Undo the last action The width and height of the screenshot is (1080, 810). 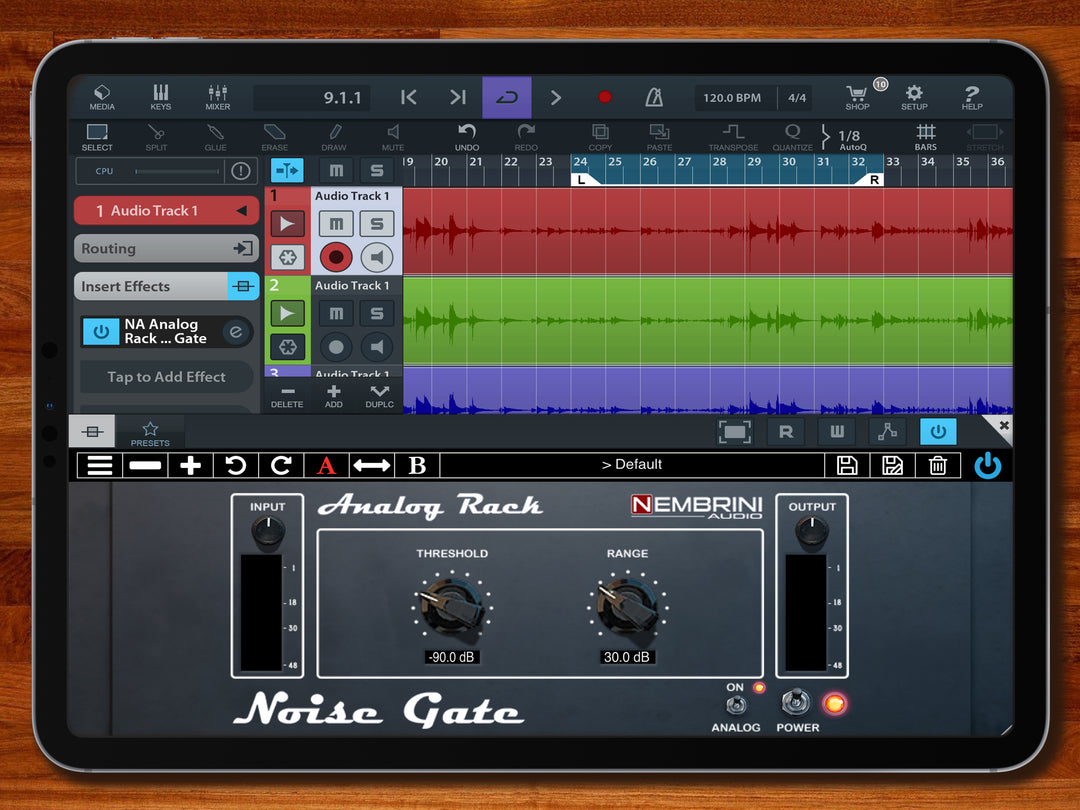467,137
